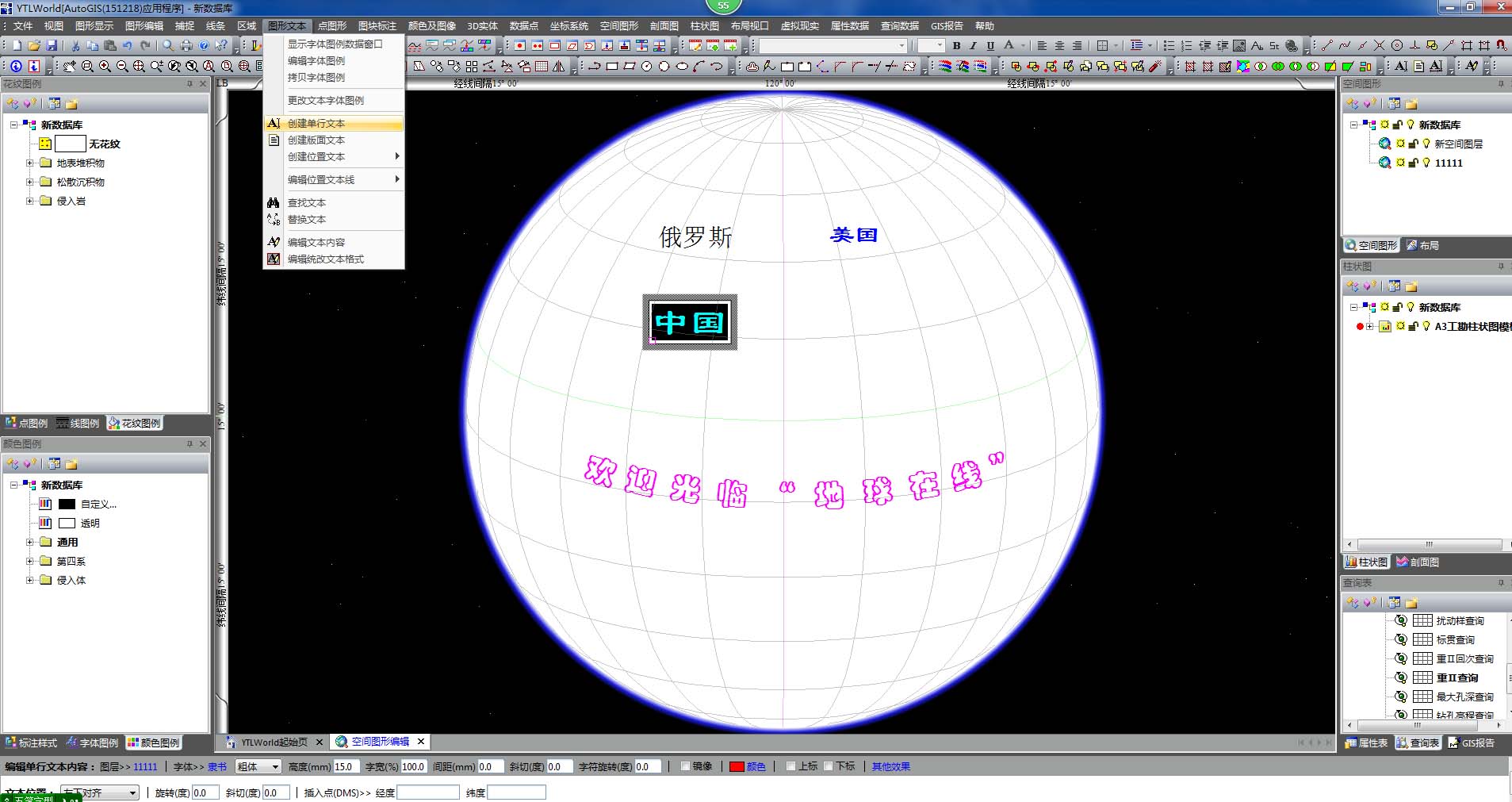Click the globe icon in formatting toolbar
Image resolution: width=1512 pixels, height=802 pixels.
(1292, 46)
